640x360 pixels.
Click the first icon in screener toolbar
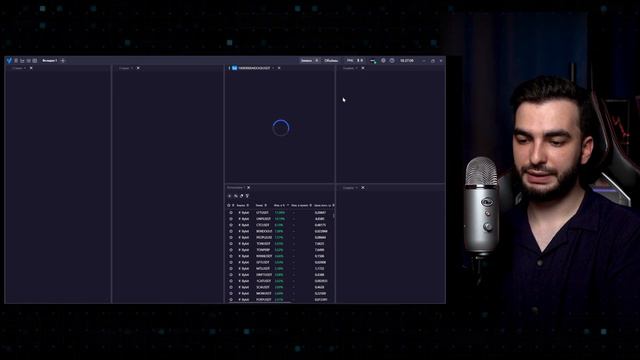point(229,196)
